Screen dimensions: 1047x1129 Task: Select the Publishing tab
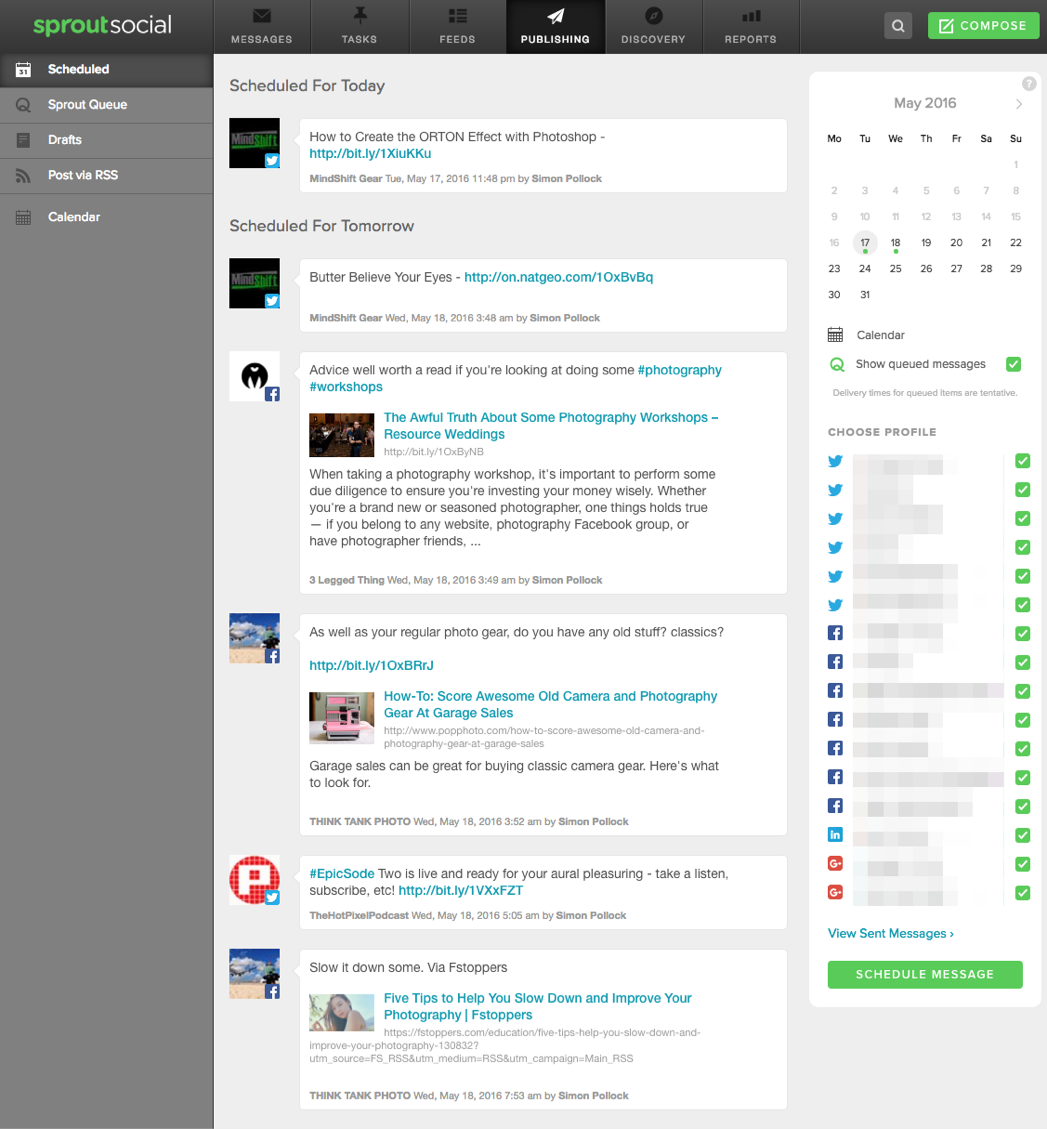click(555, 27)
